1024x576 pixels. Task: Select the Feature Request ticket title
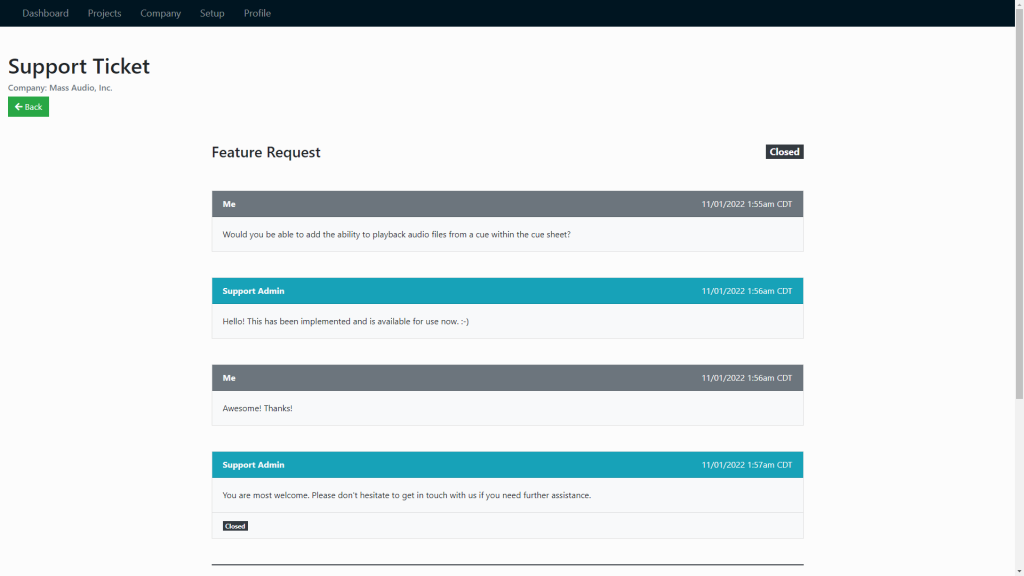coord(264,152)
